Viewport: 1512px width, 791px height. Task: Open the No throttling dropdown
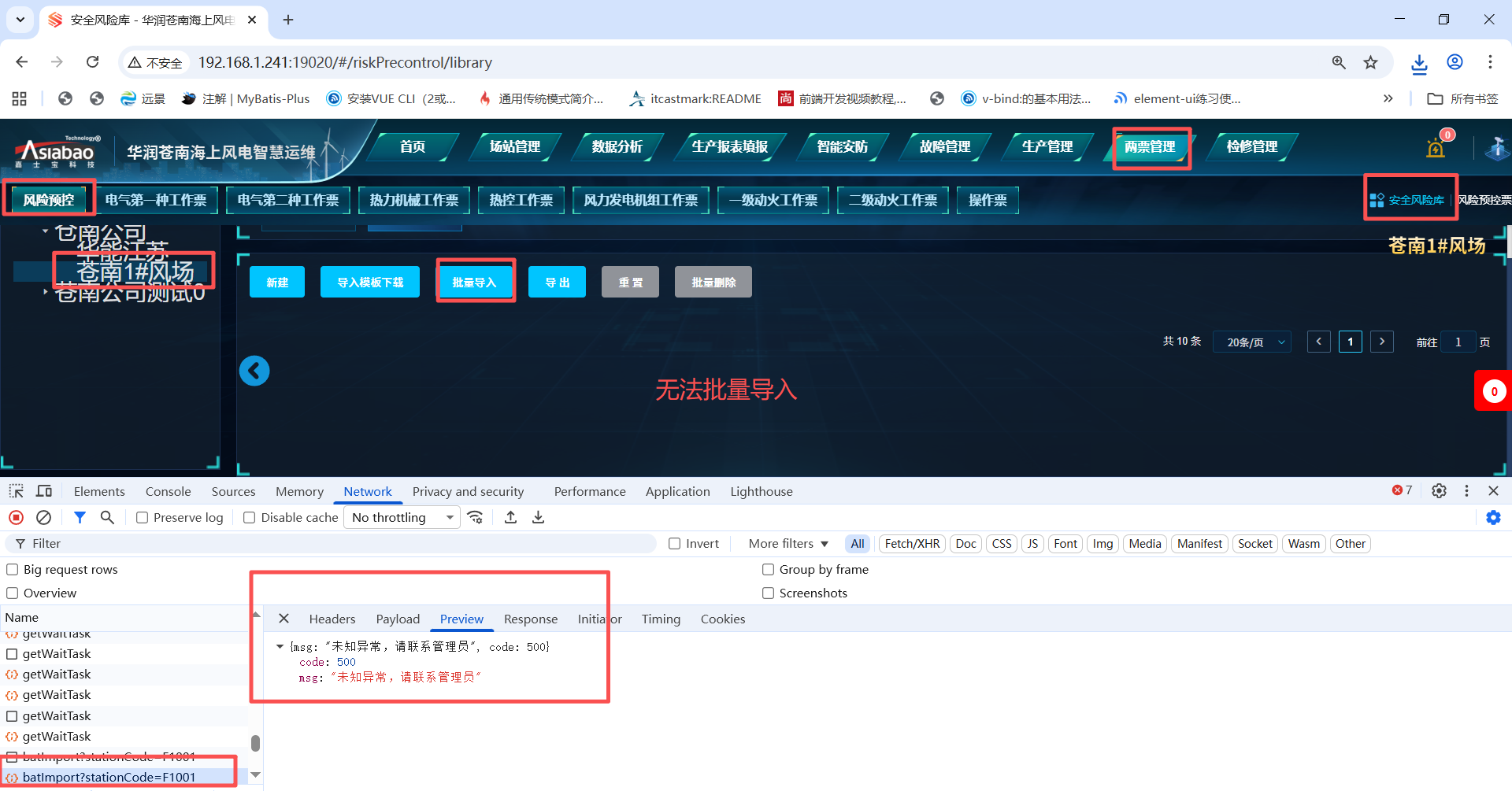(402, 517)
